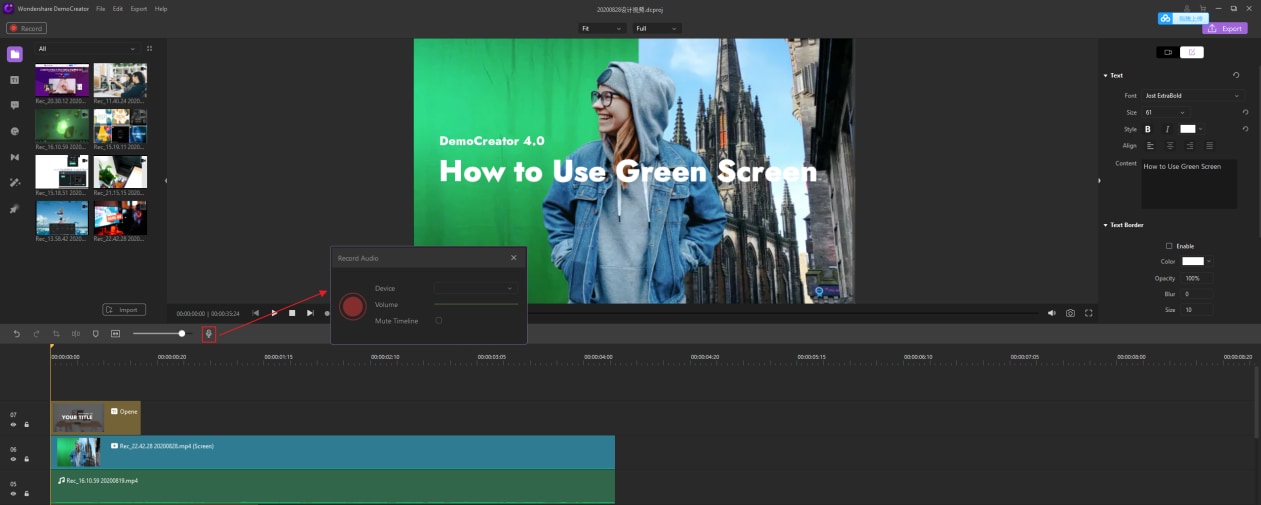Open the preview Full quality dropdown
Viewport: 1261px width, 505px height.
point(657,28)
